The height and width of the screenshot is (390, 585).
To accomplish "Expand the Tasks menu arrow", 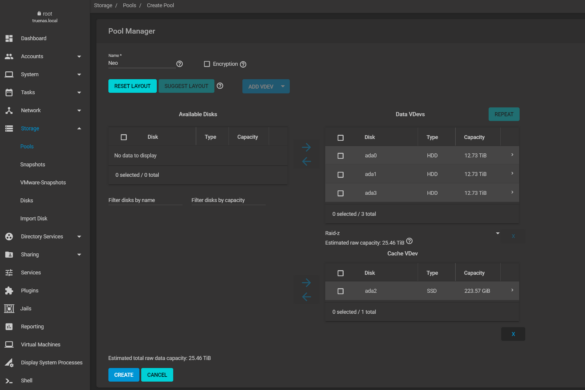I will tap(79, 92).
